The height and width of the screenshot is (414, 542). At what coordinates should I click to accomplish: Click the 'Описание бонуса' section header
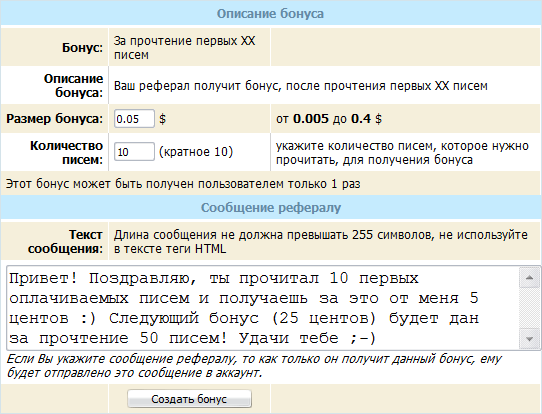tap(271, 14)
